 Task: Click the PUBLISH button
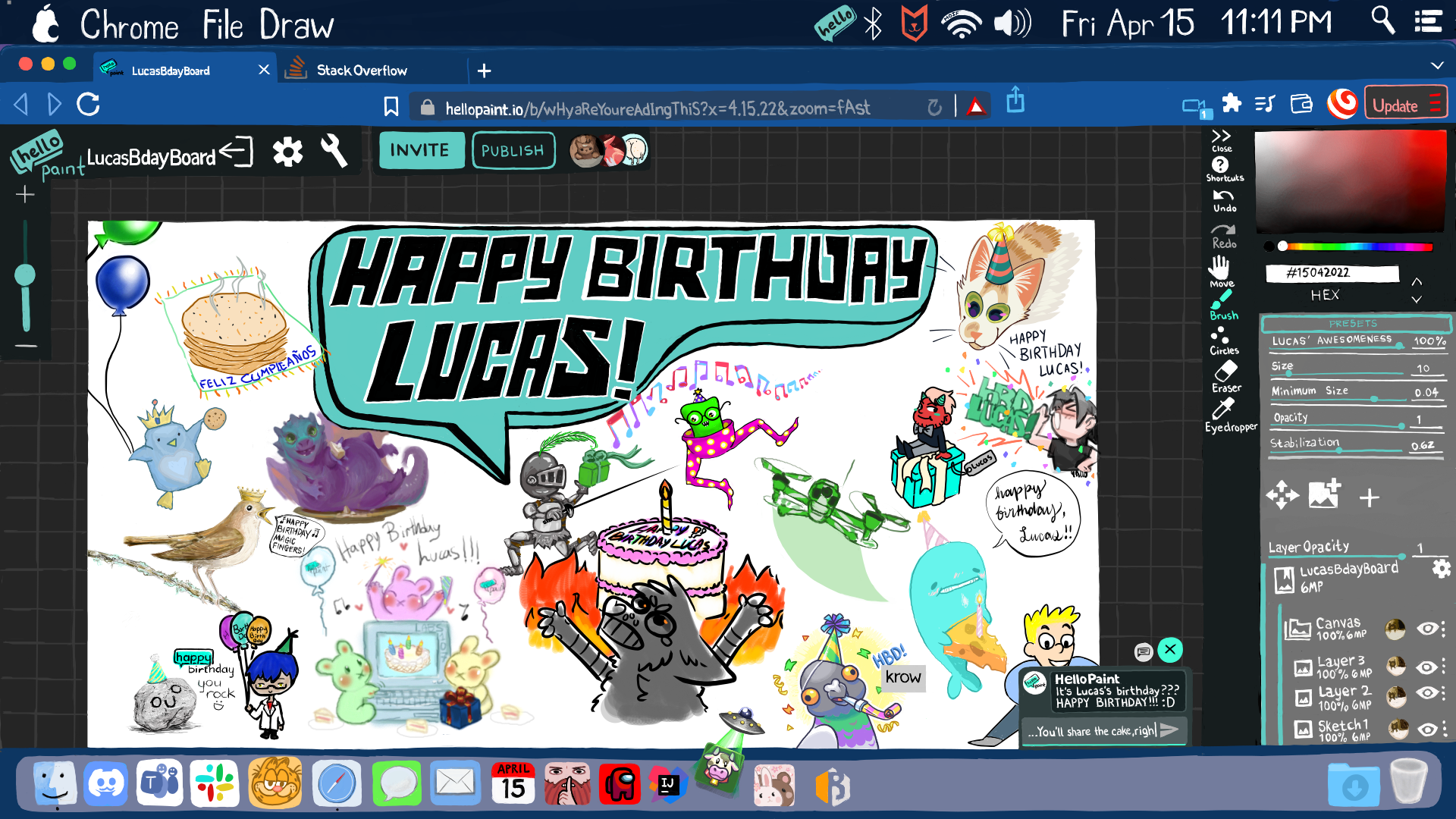tap(513, 151)
